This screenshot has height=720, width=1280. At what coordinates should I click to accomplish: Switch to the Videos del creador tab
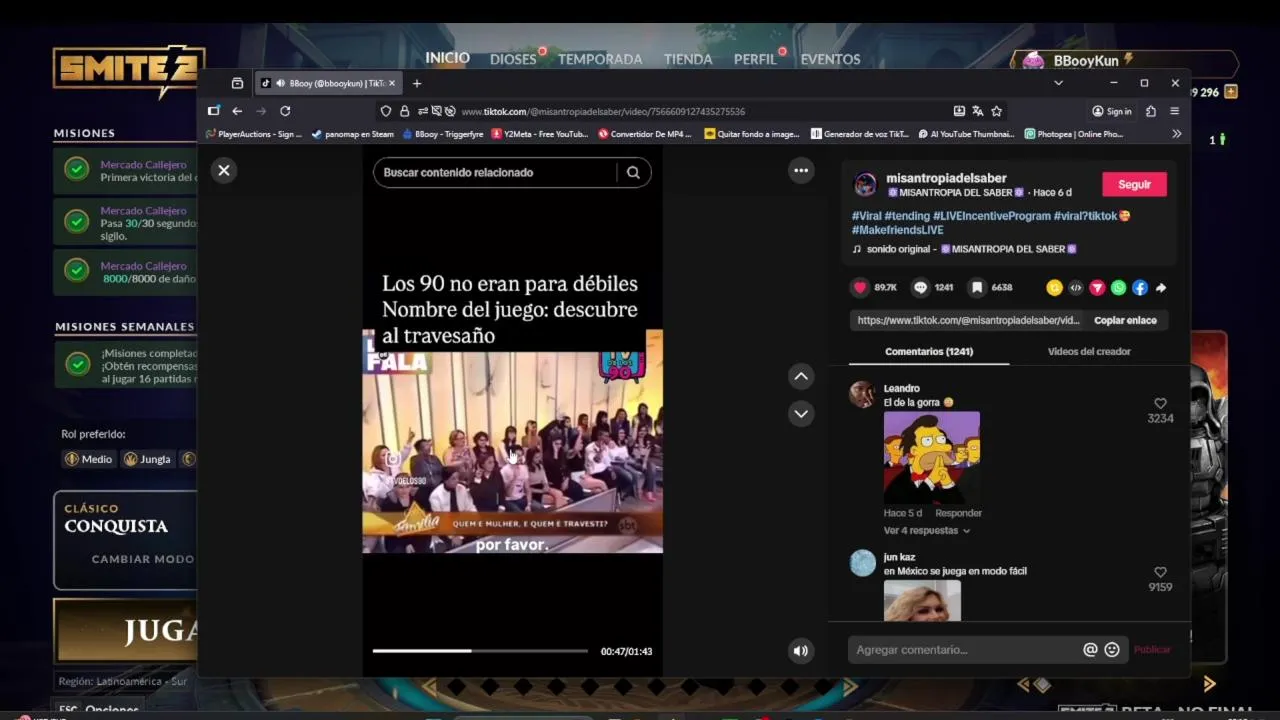click(1089, 351)
